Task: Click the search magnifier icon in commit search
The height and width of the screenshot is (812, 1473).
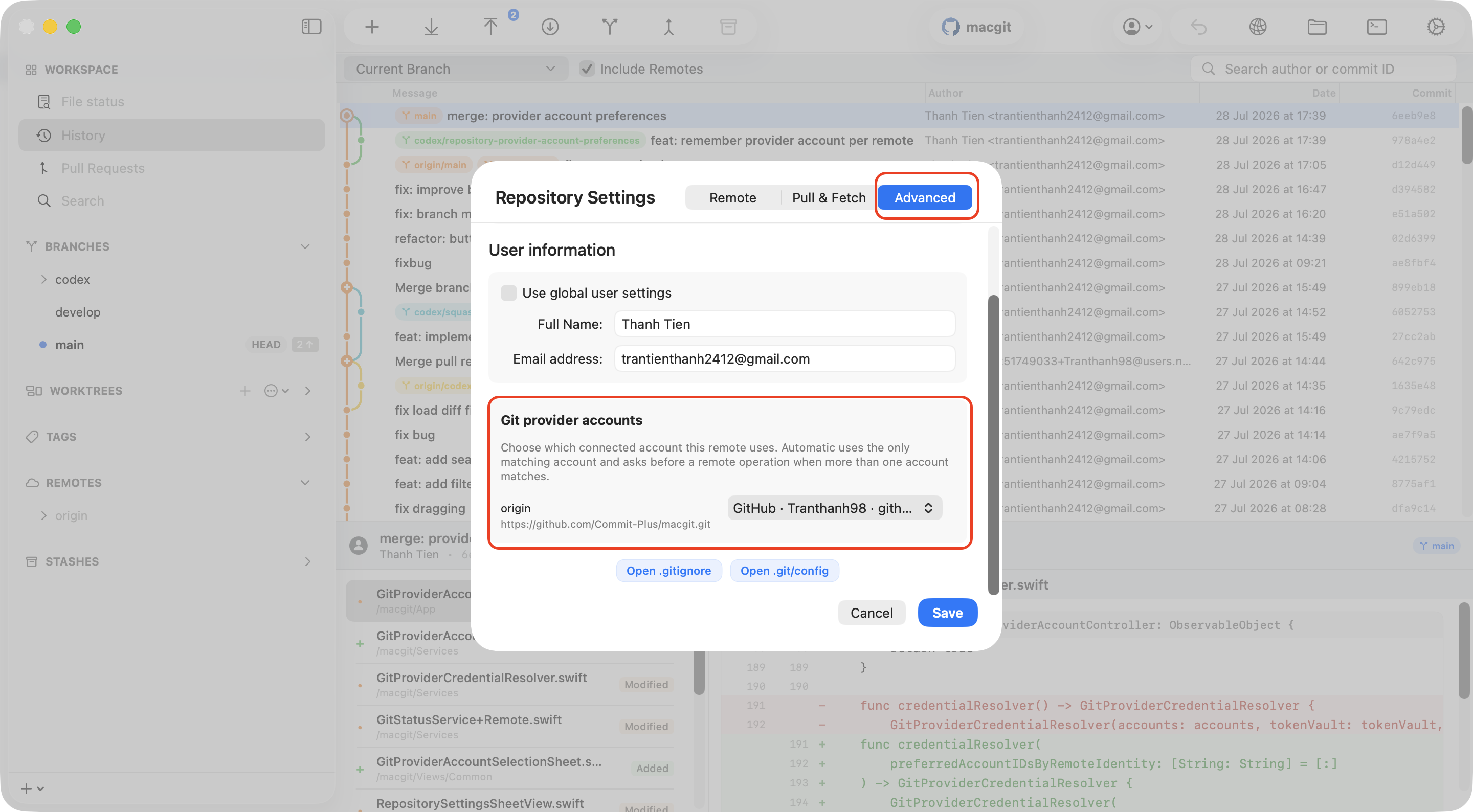Action: click(1209, 69)
